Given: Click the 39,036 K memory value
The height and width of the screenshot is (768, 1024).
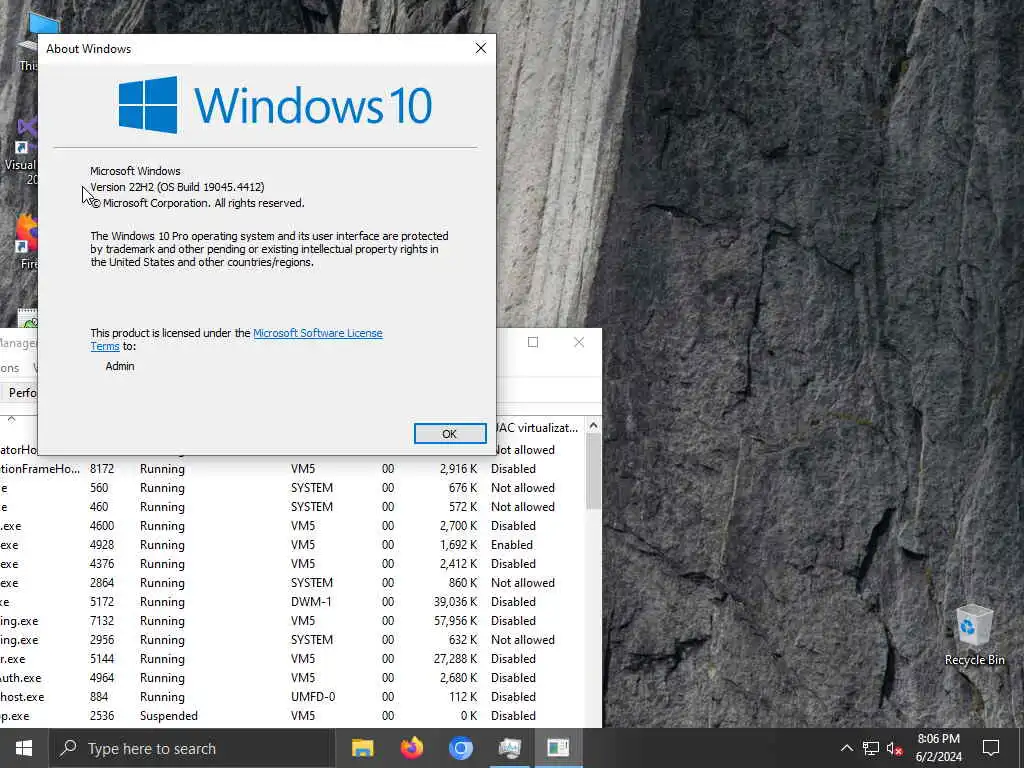Looking at the screenshot, I should point(456,601).
